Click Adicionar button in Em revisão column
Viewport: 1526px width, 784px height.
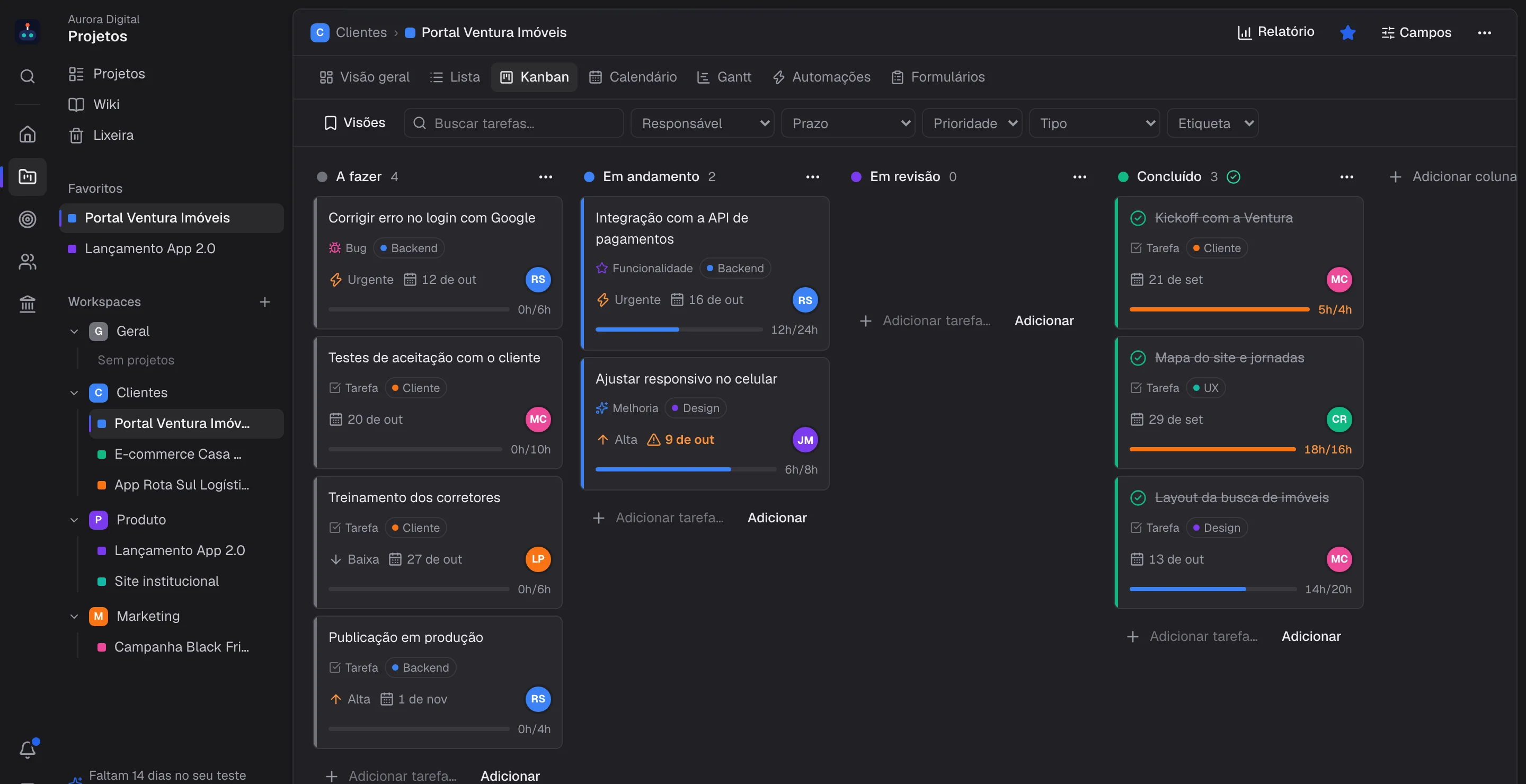[x=1044, y=320]
